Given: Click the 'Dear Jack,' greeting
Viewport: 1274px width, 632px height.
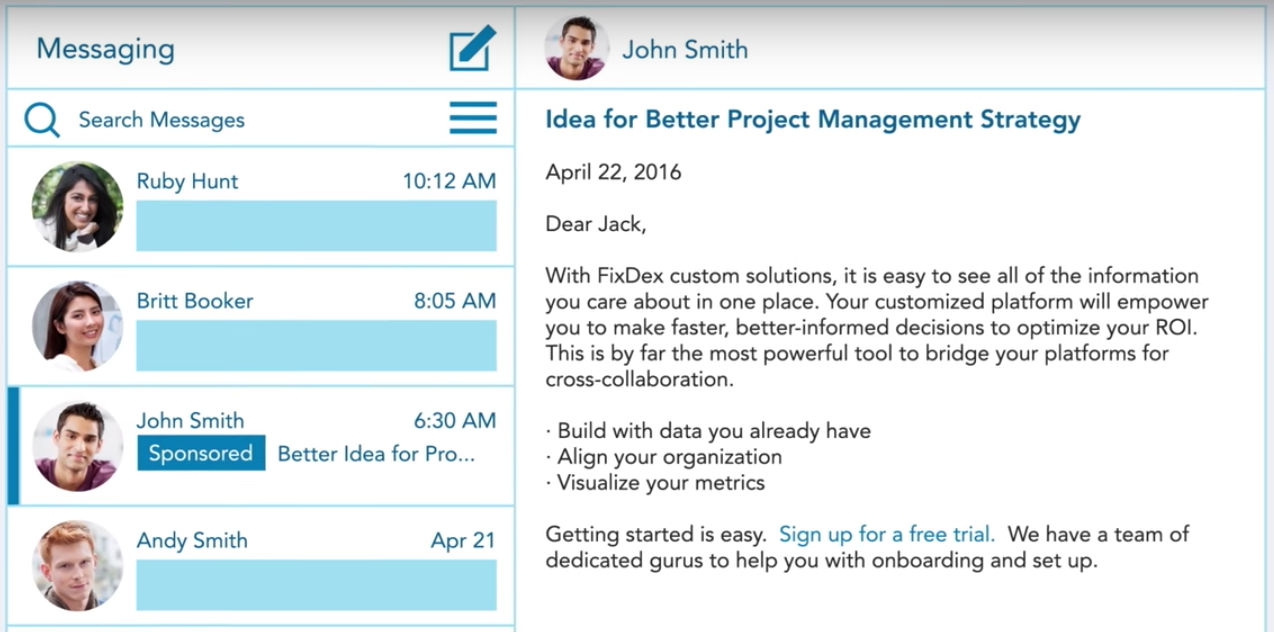Looking at the screenshot, I should click(x=596, y=224).
